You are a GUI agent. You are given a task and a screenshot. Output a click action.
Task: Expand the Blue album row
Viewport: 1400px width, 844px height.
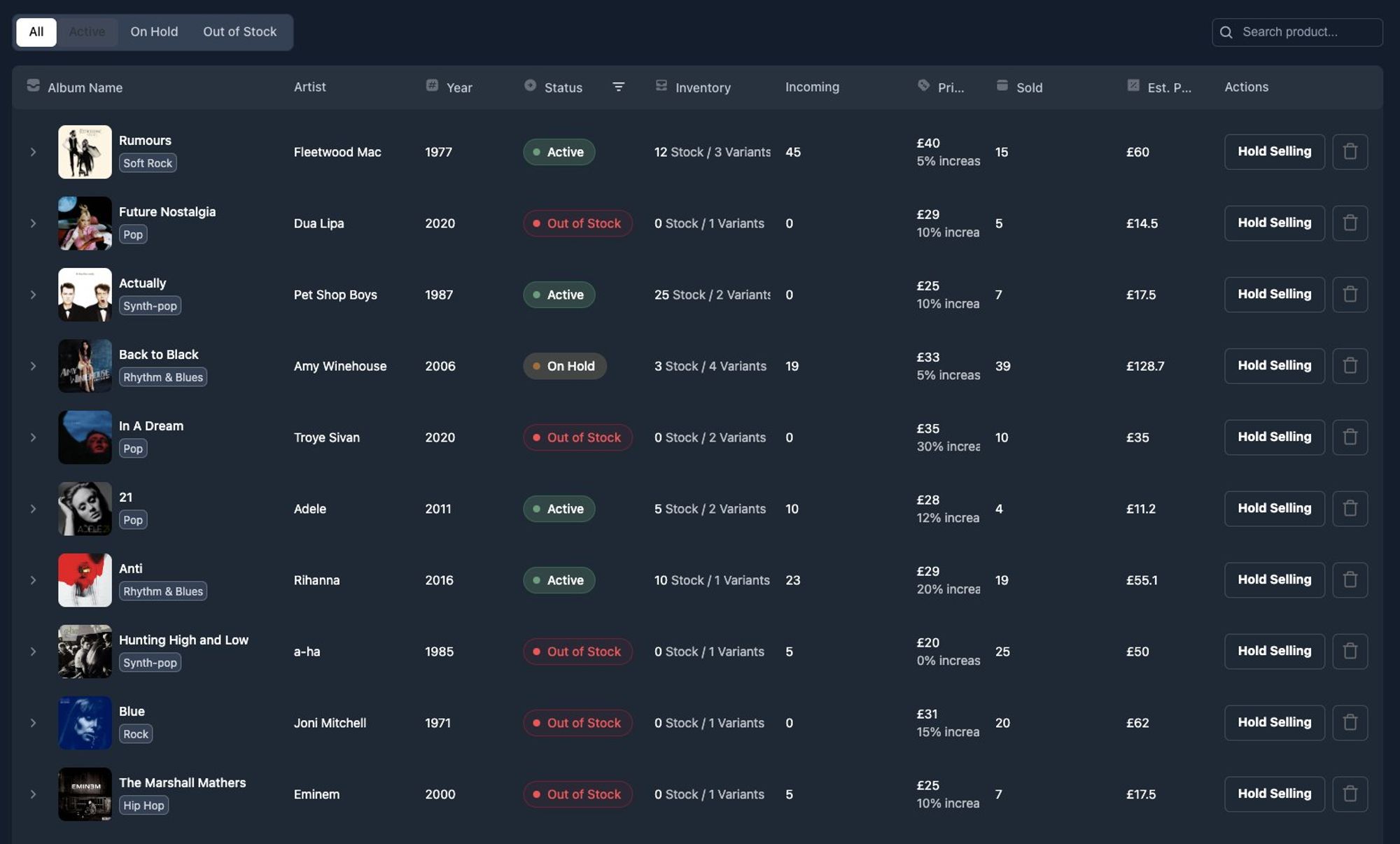[x=33, y=723]
